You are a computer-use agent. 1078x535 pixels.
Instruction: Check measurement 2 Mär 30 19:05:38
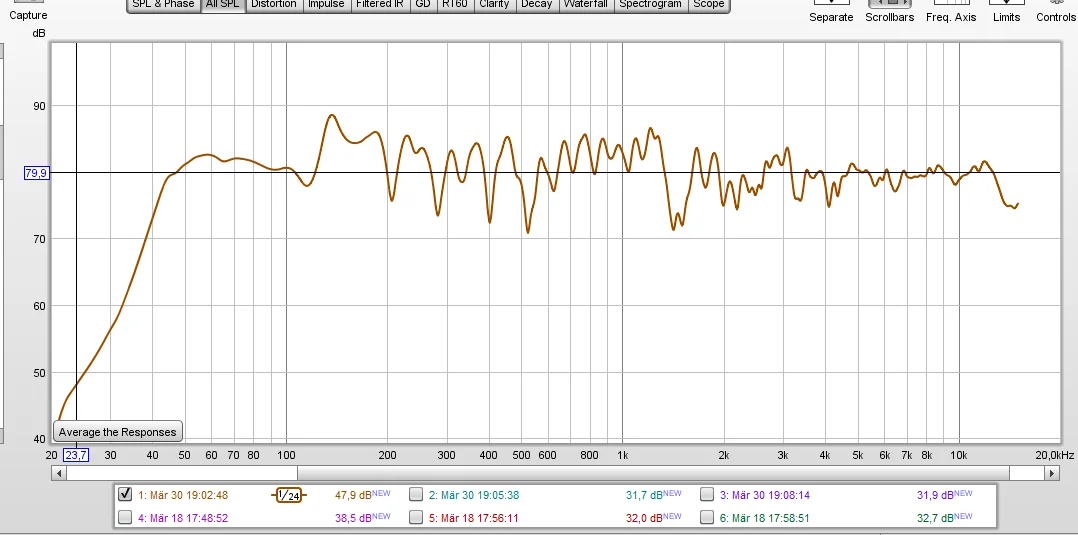pyautogui.click(x=416, y=494)
